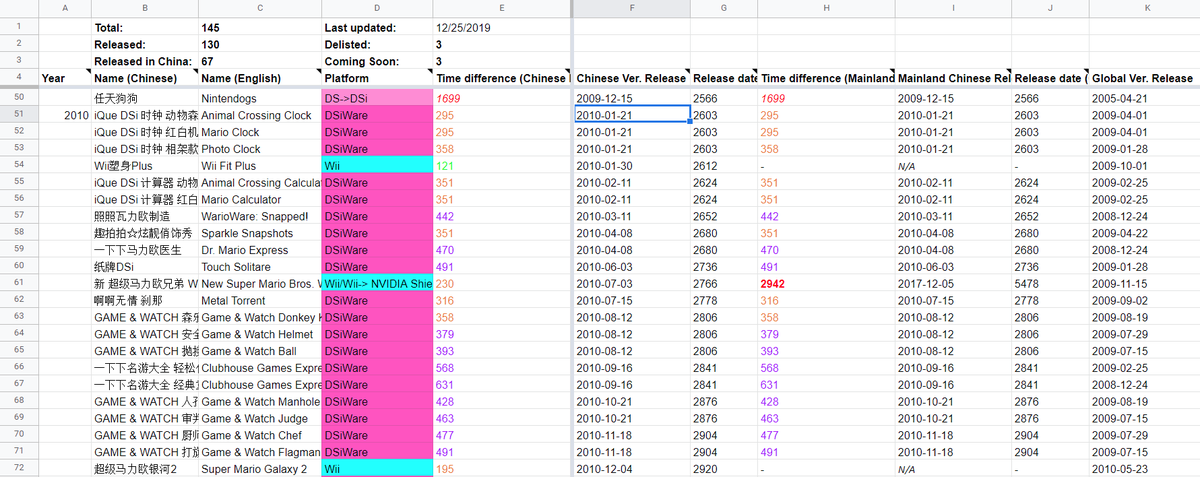Click the 'Dr. Mario Express' cell
The height and width of the screenshot is (477, 1200).
(260, 250)
